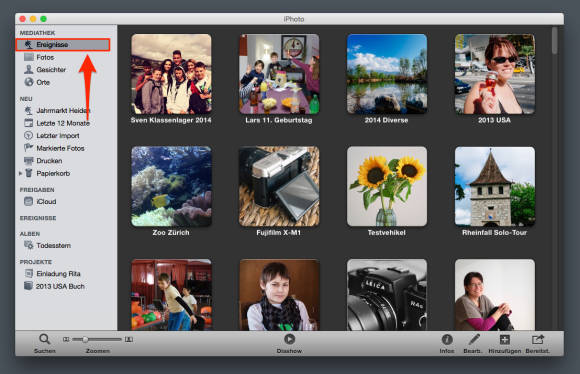Minimize the iPhoto window

click(33, 19)
